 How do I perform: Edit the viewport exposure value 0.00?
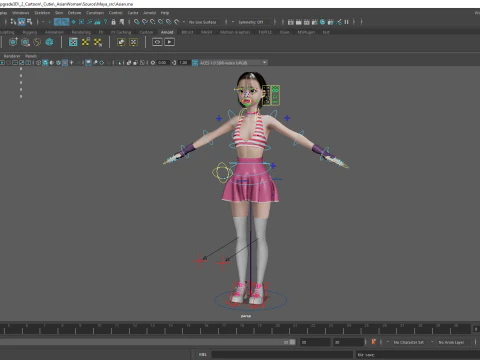[x=162, y=63]
